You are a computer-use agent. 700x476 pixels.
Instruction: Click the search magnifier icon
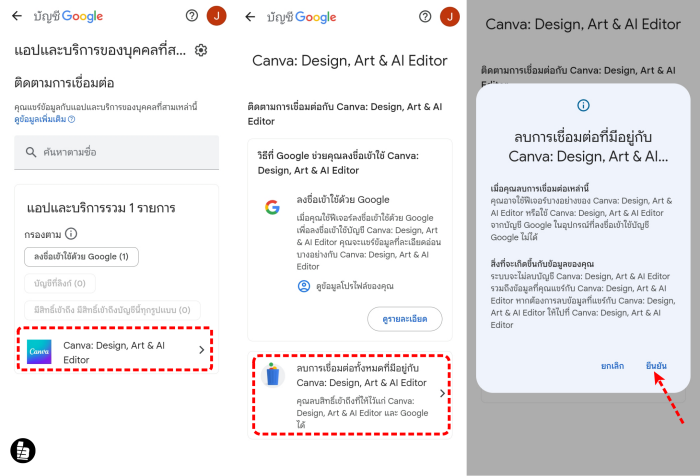click(31, 152)
